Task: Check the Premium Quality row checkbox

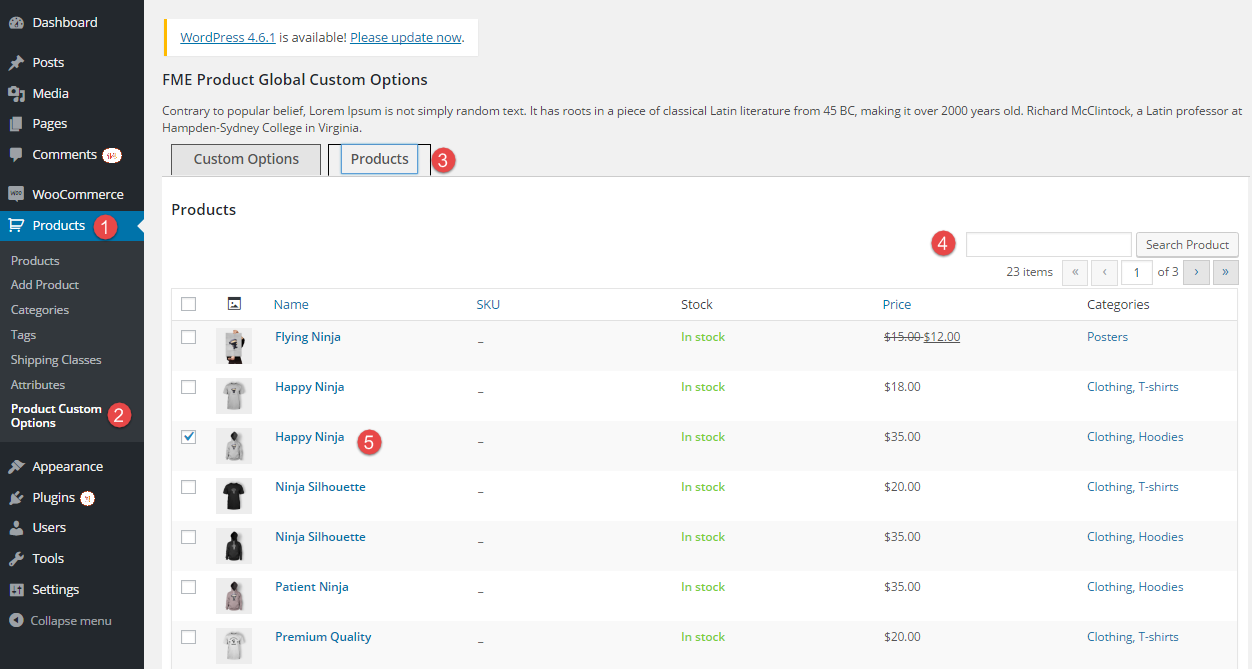Action: (188, 637)
